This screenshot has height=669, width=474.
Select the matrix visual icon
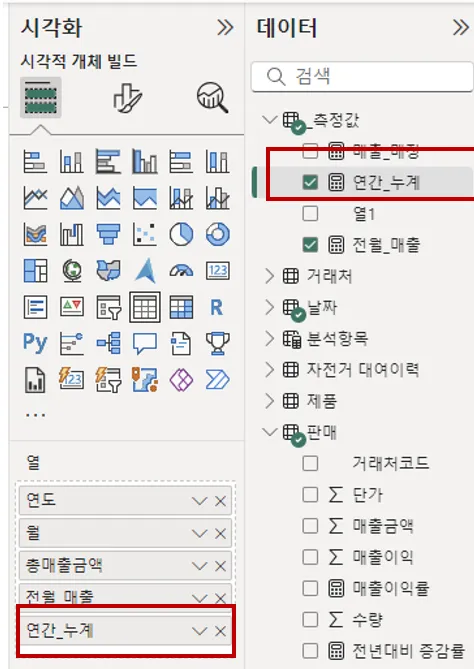click(181, 307)
